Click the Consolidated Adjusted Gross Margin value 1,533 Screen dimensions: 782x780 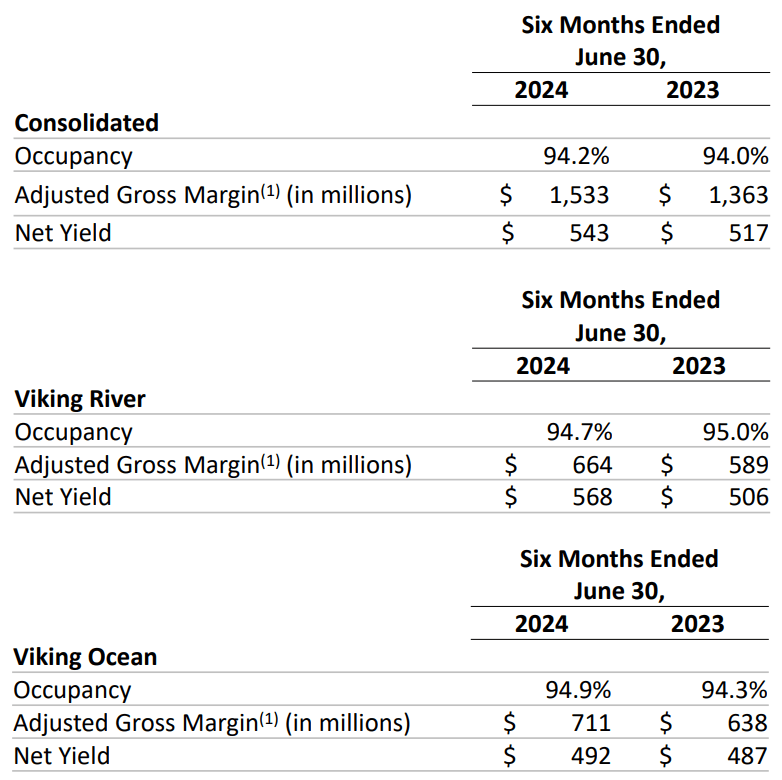tap(579, 195)
